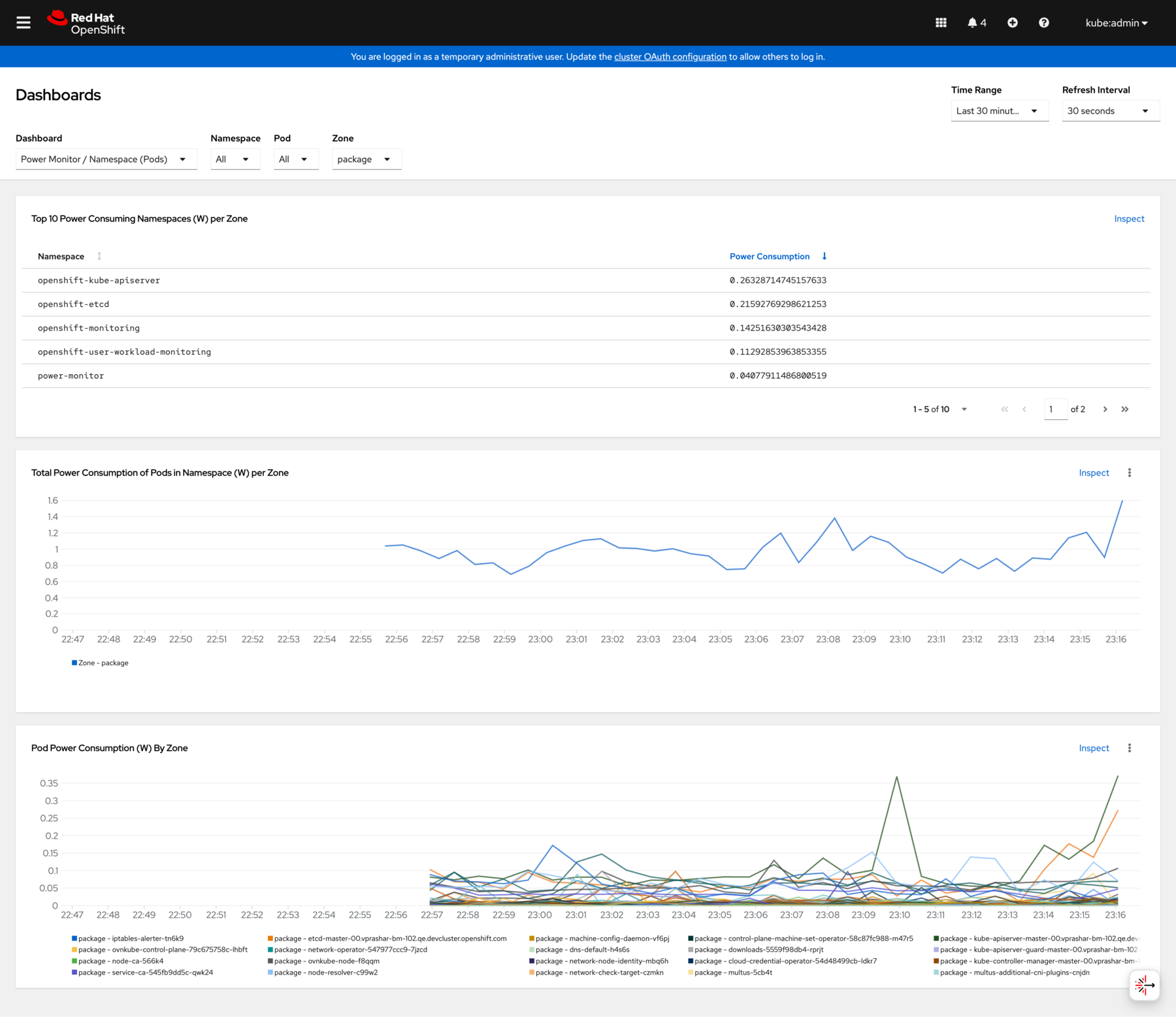1176x1017 pixels.
Task: Click the page number input field
Action: pyautogui.click(x=1055, y=409)
